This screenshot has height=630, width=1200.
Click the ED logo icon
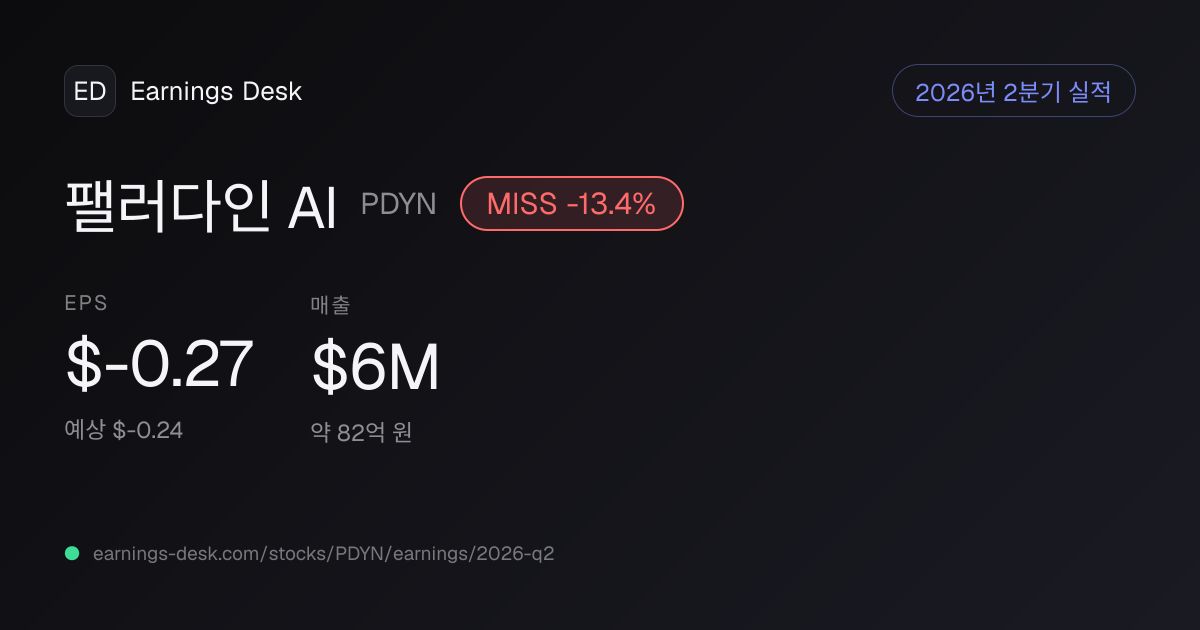tap(90, 91)
